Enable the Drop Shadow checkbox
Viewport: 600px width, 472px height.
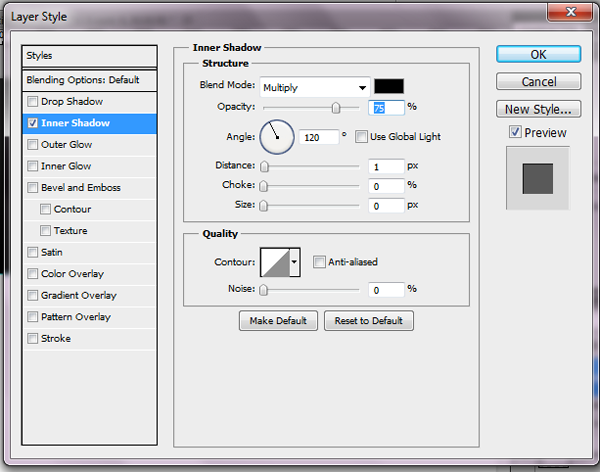[34, 102]
